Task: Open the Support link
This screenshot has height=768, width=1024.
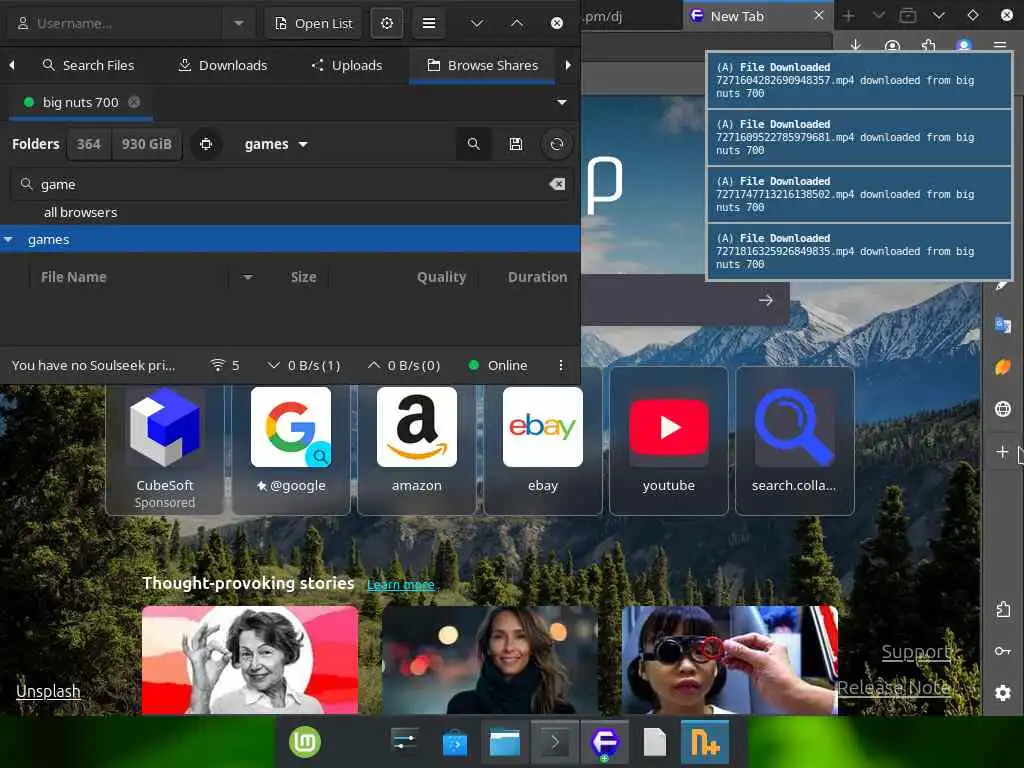Action: coord(916,652)
